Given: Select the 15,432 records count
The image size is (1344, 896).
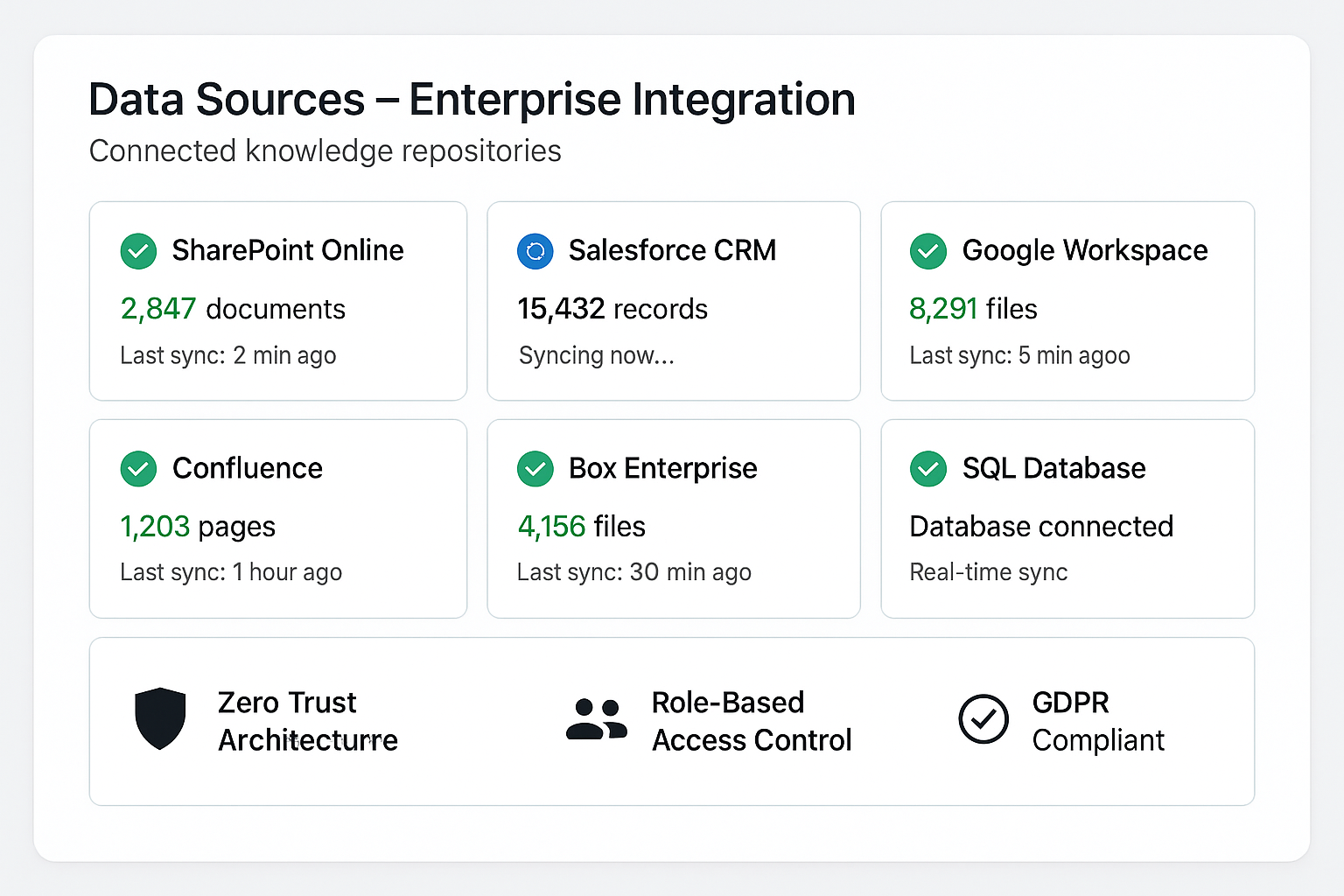Looking at the screenshot, I should 612,309.
